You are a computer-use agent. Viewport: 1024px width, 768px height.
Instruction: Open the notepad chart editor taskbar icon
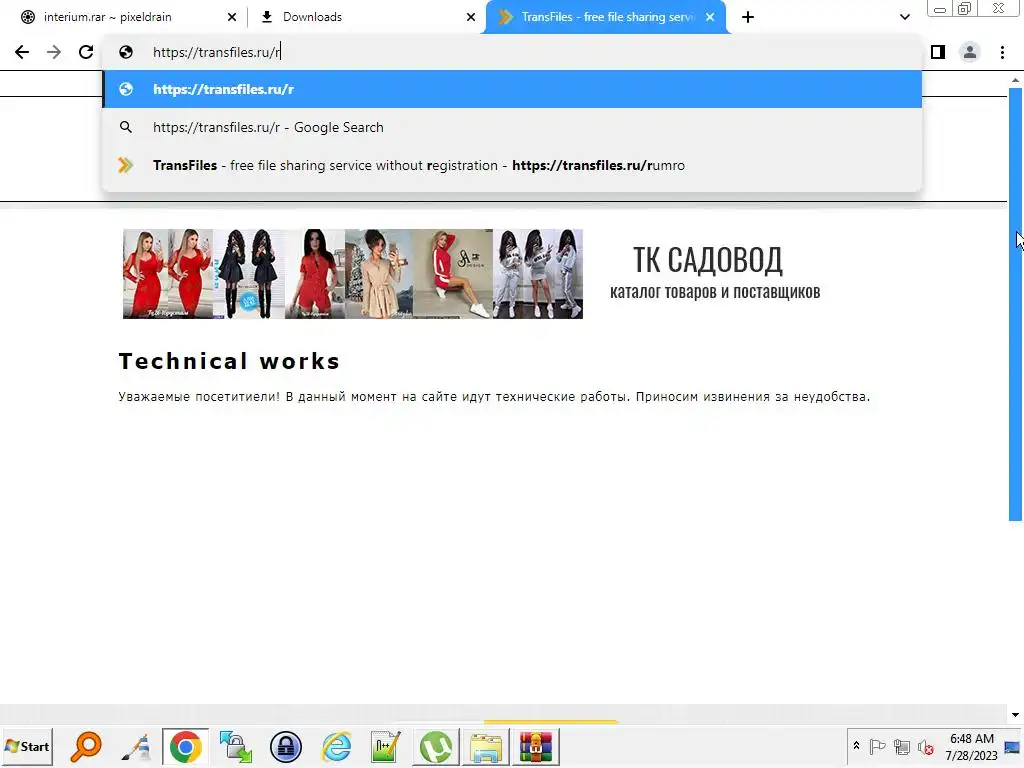point(385,746)
